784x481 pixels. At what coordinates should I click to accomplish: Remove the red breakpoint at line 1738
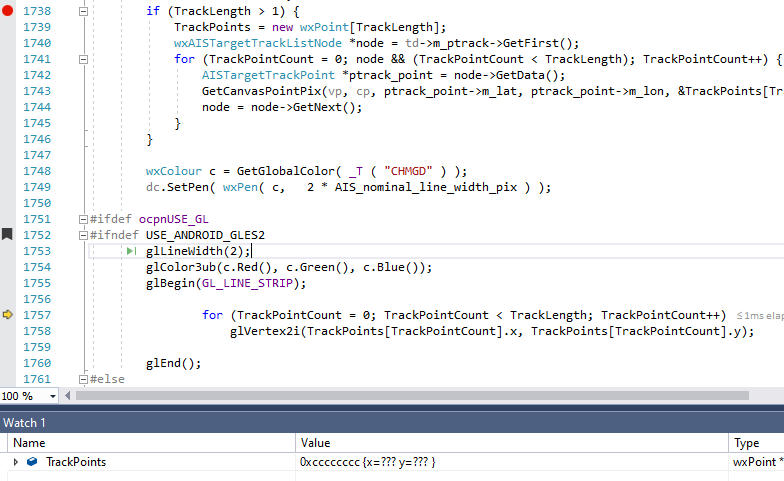tap(8, 10)
